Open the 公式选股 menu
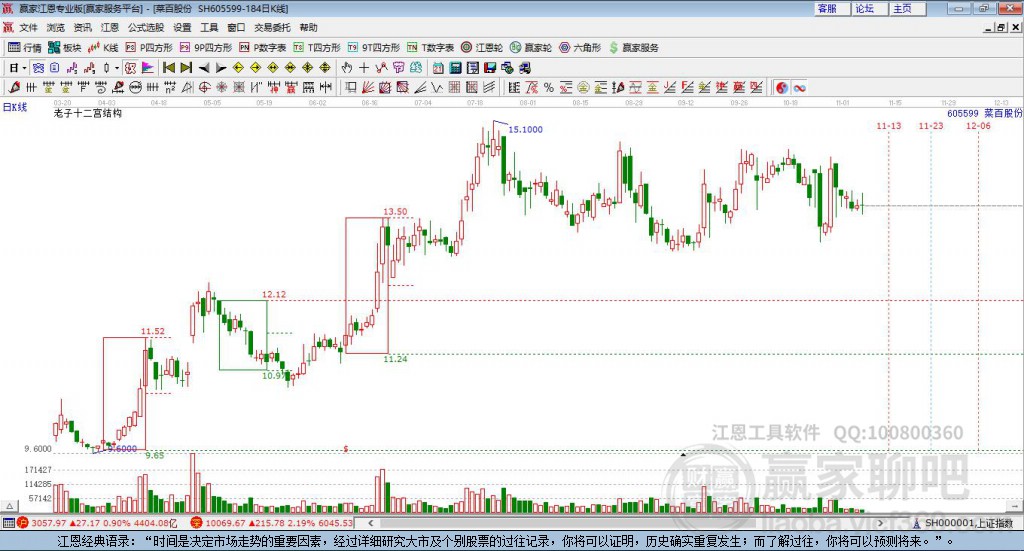1024x551 pixels. (146, 27)
